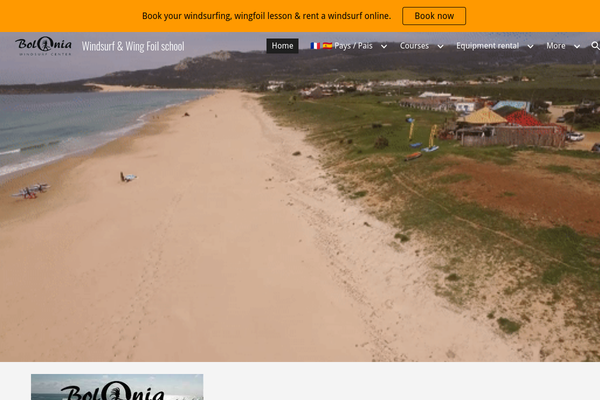Open the More menu item
This screenshot has width=600, height=400.
[556, 46]
